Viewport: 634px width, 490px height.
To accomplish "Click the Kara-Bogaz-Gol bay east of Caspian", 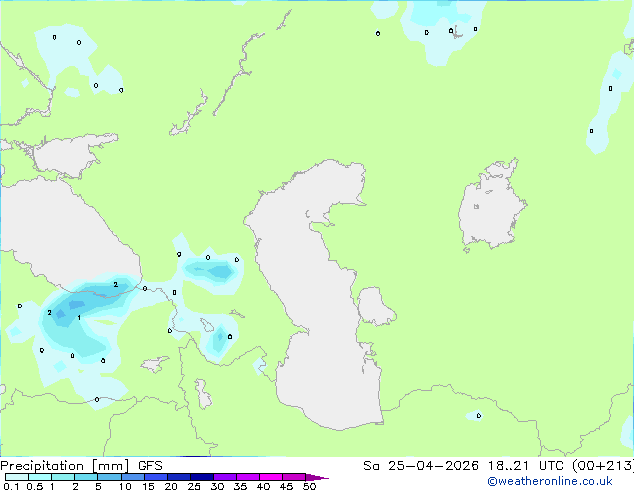I will (x=374, y=306).
